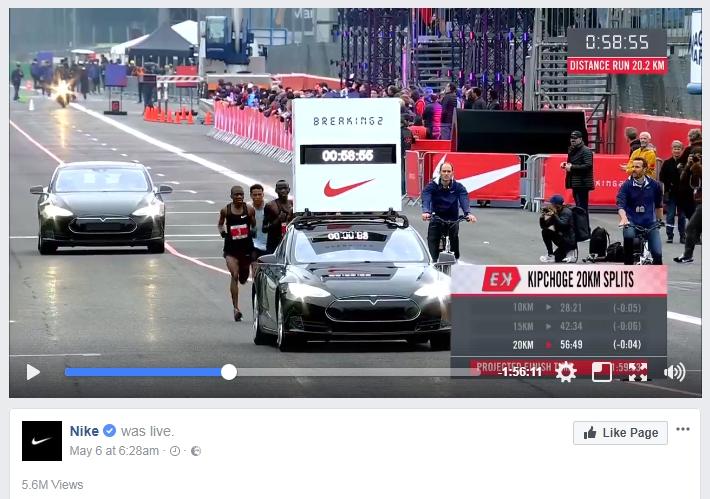Click the verified badge next to Nike
710x499 pixels.
click(x=110, y=431)
